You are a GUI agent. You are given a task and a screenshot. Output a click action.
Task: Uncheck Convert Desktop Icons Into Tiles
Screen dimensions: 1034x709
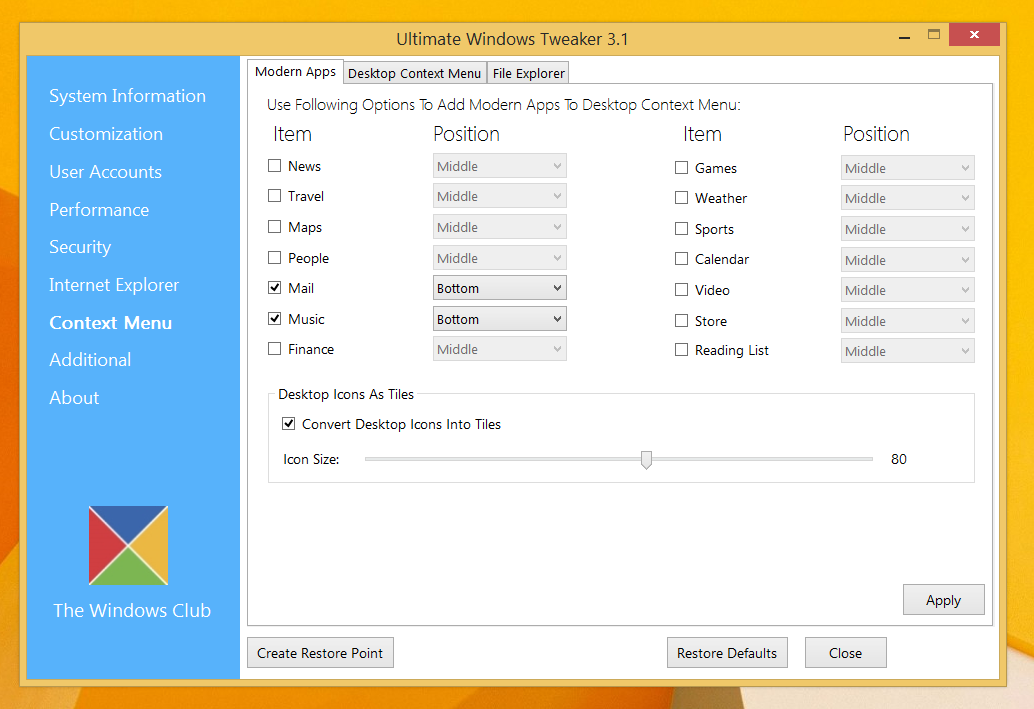[x=288, y=423]
